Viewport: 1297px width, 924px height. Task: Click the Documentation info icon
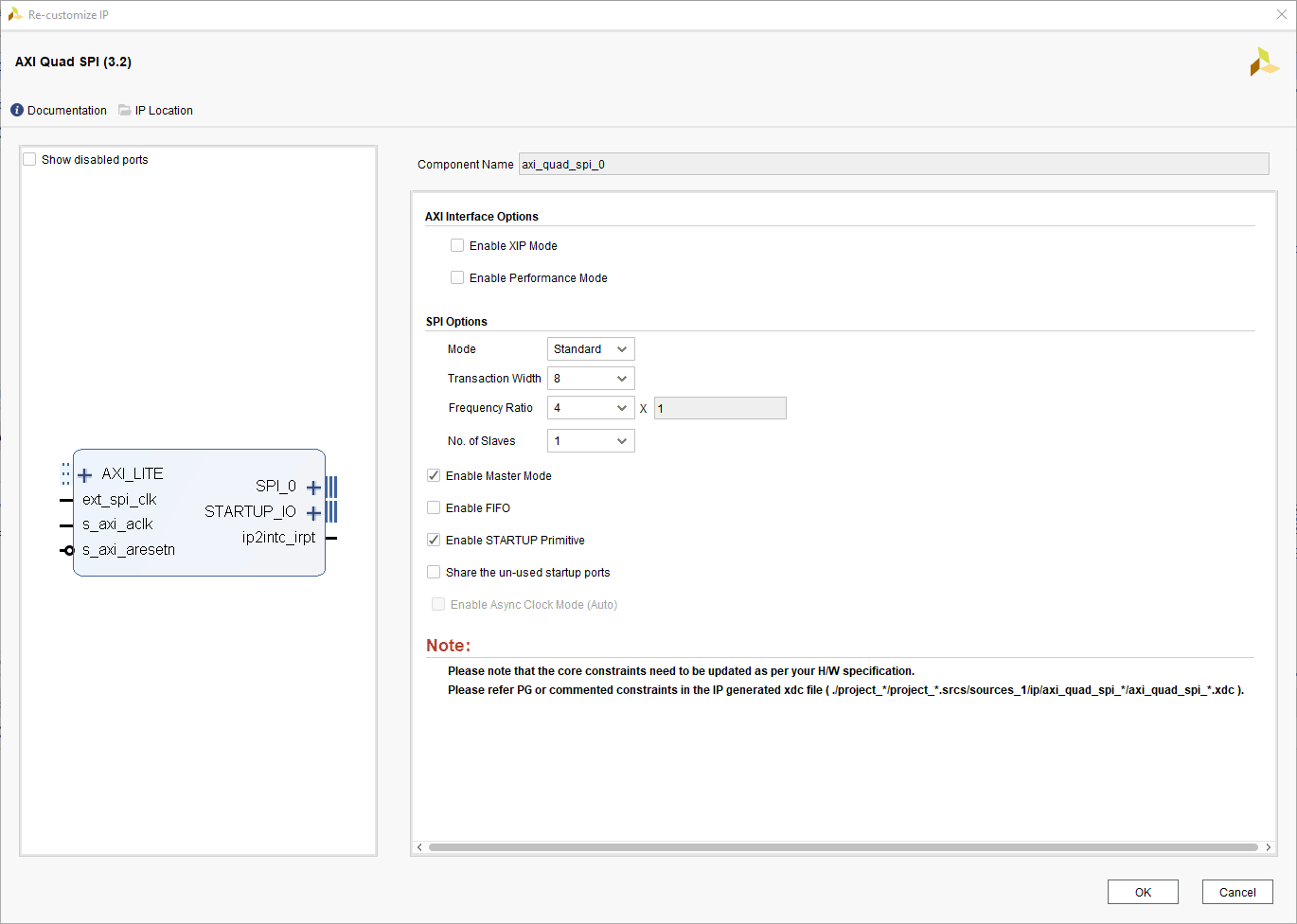click(x=17, y=111)
